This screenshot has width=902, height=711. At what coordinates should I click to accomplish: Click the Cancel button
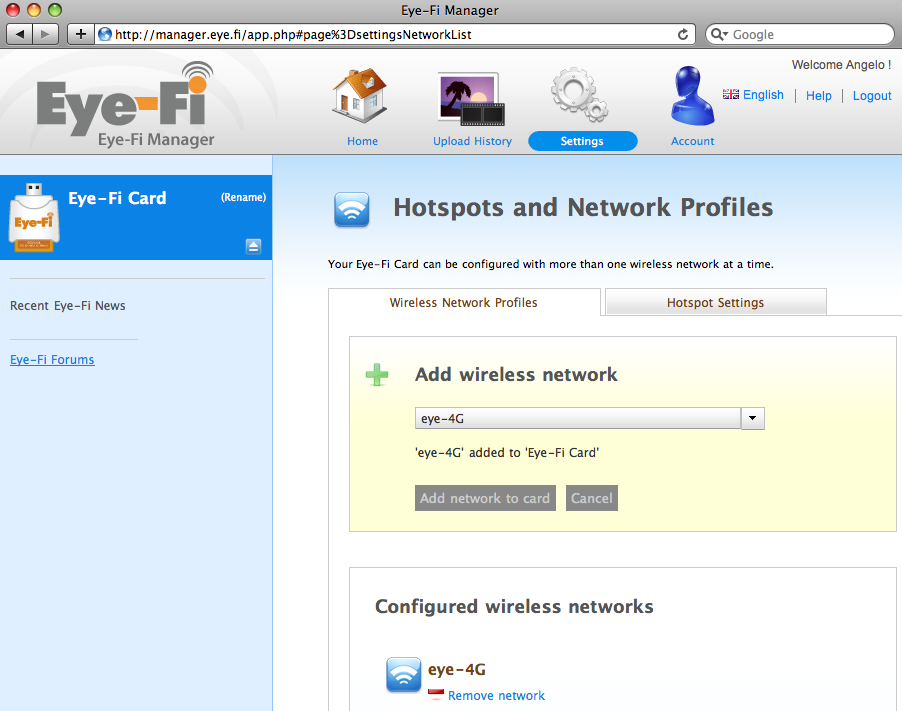coord(591,498)
